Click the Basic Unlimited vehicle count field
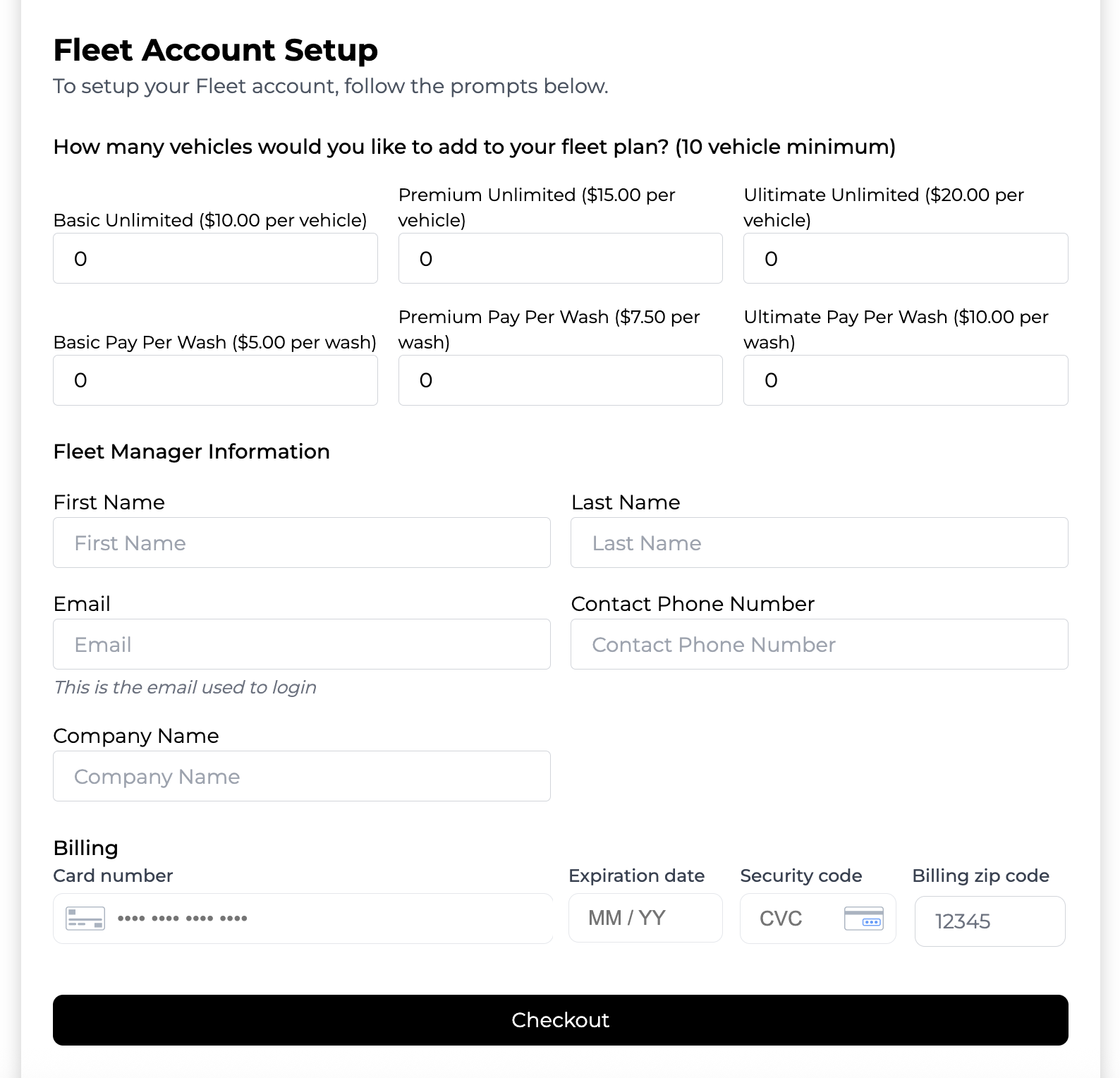 [x=214, y=258]
